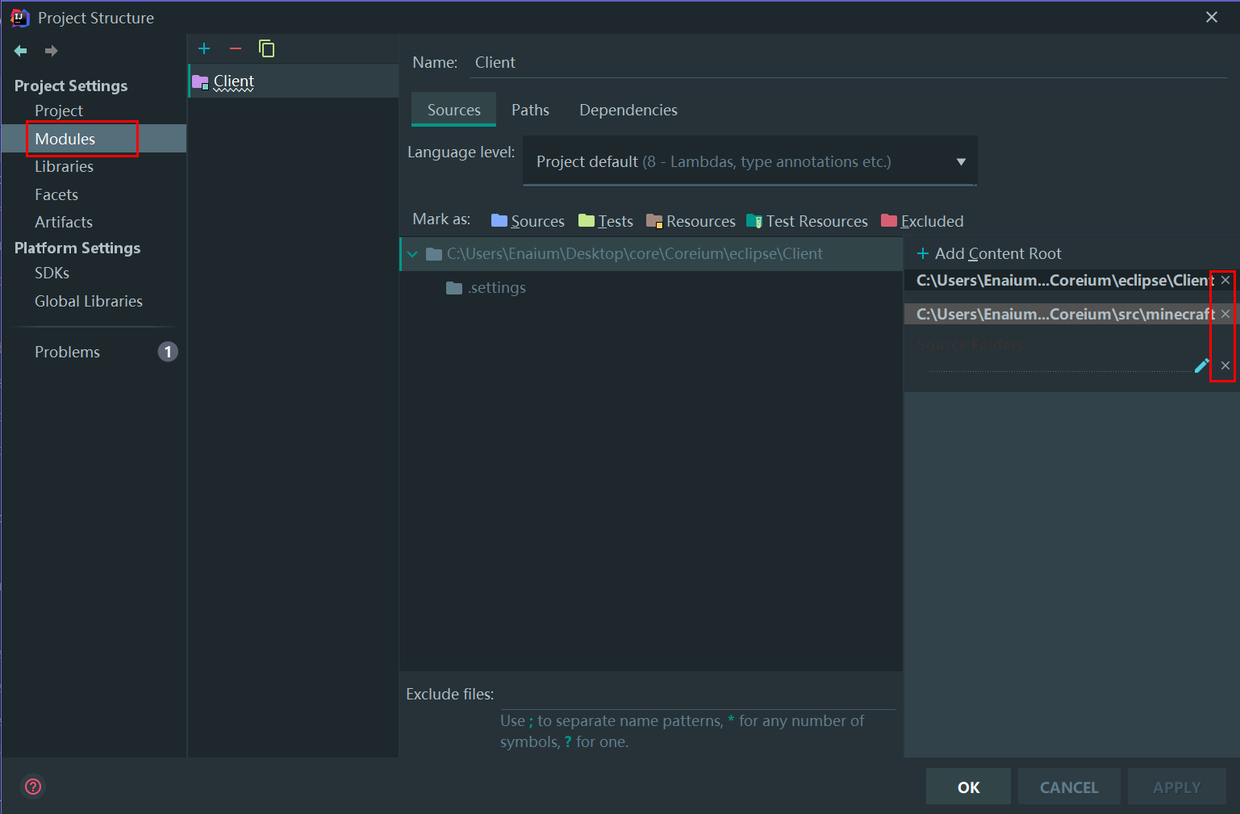Switch to the Sources tab
This screenshot has width=1240, height=814.
coord(454,110)
